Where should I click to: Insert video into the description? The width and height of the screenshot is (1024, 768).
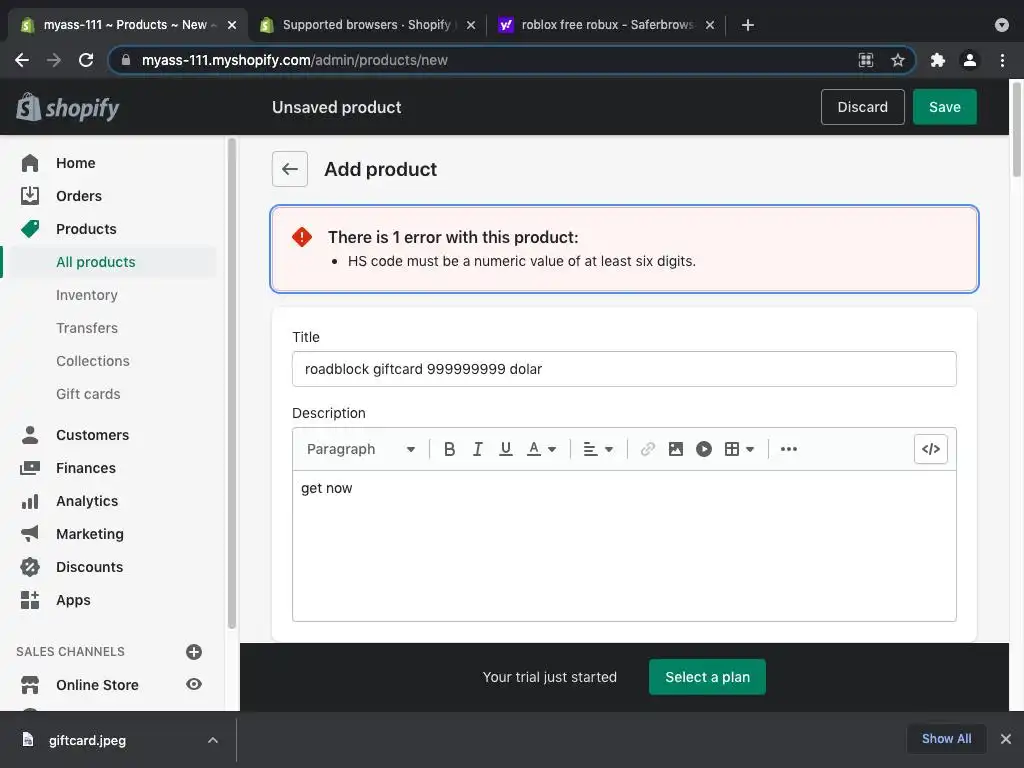point(704,449)
